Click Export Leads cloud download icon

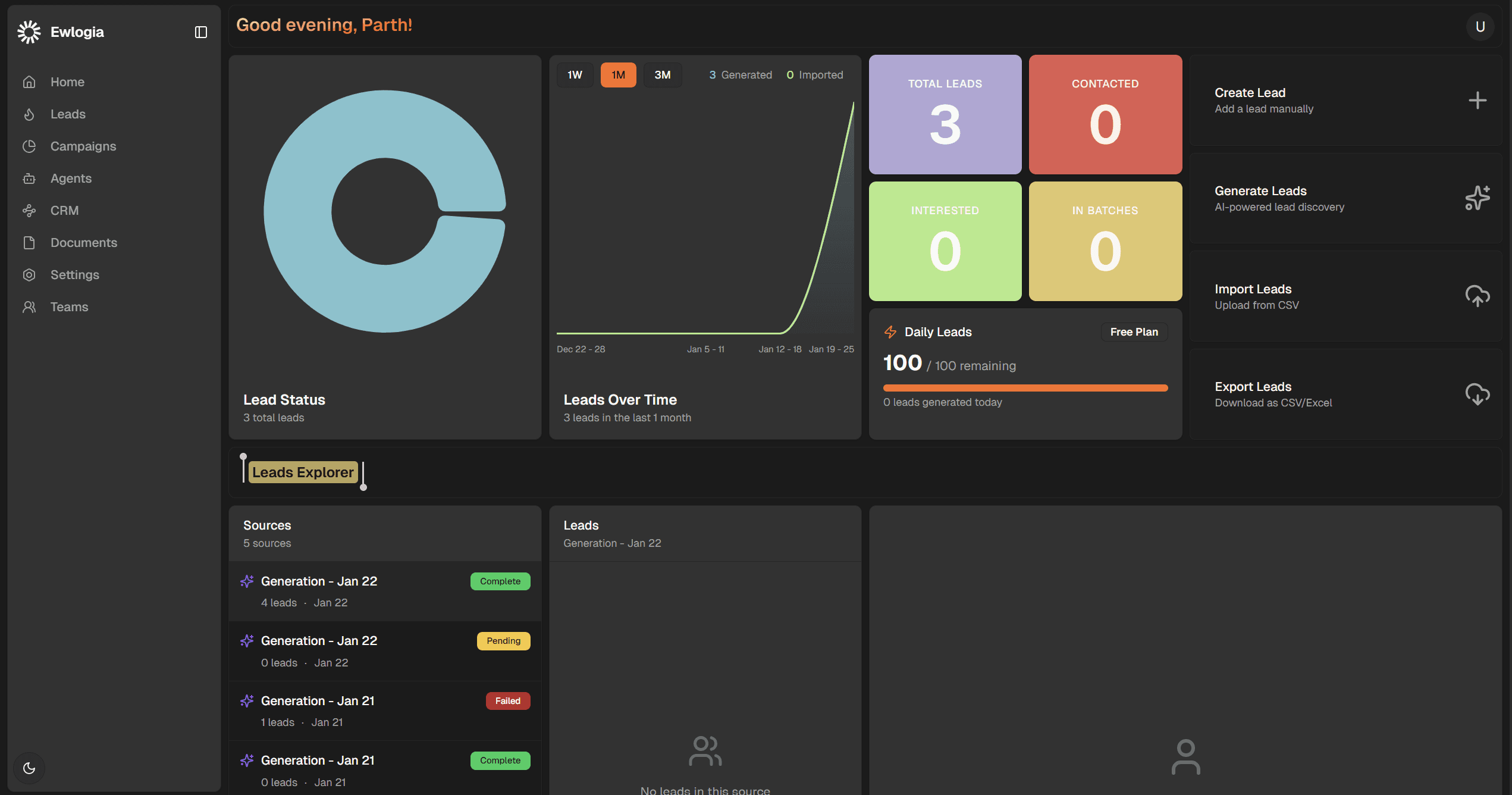(1477, 394)
